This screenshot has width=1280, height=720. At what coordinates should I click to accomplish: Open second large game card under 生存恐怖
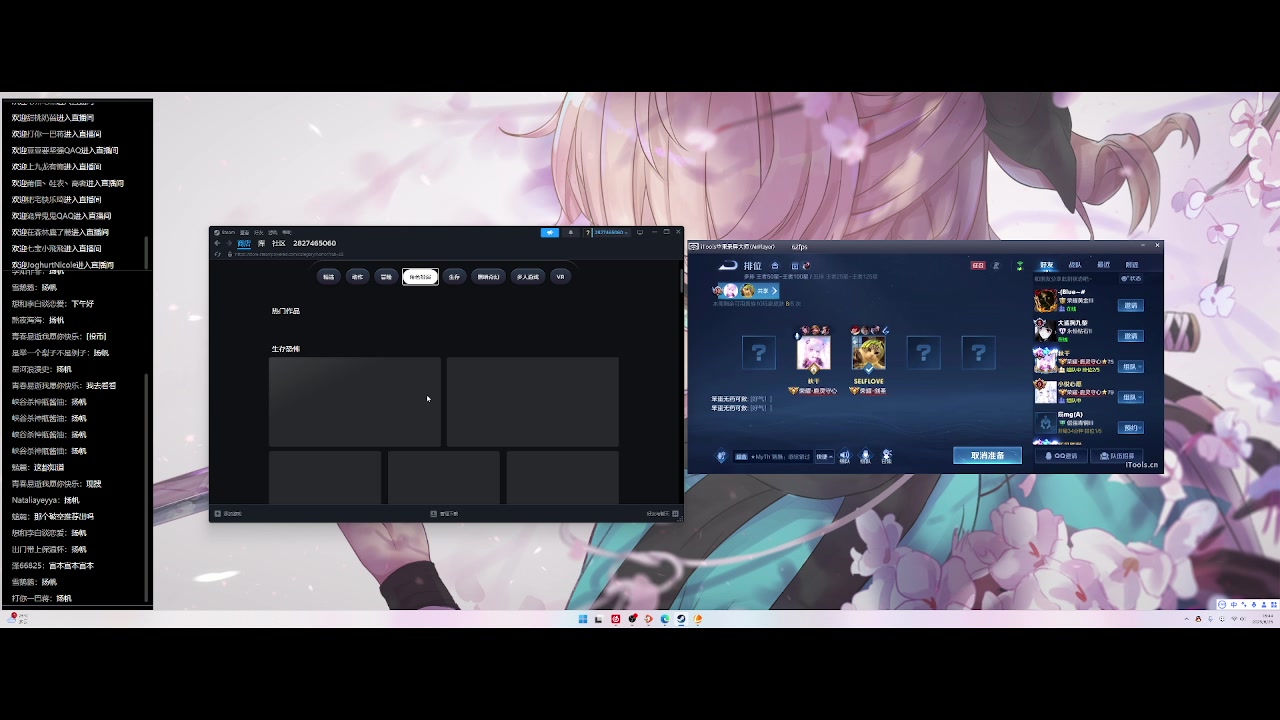[533, 402]
